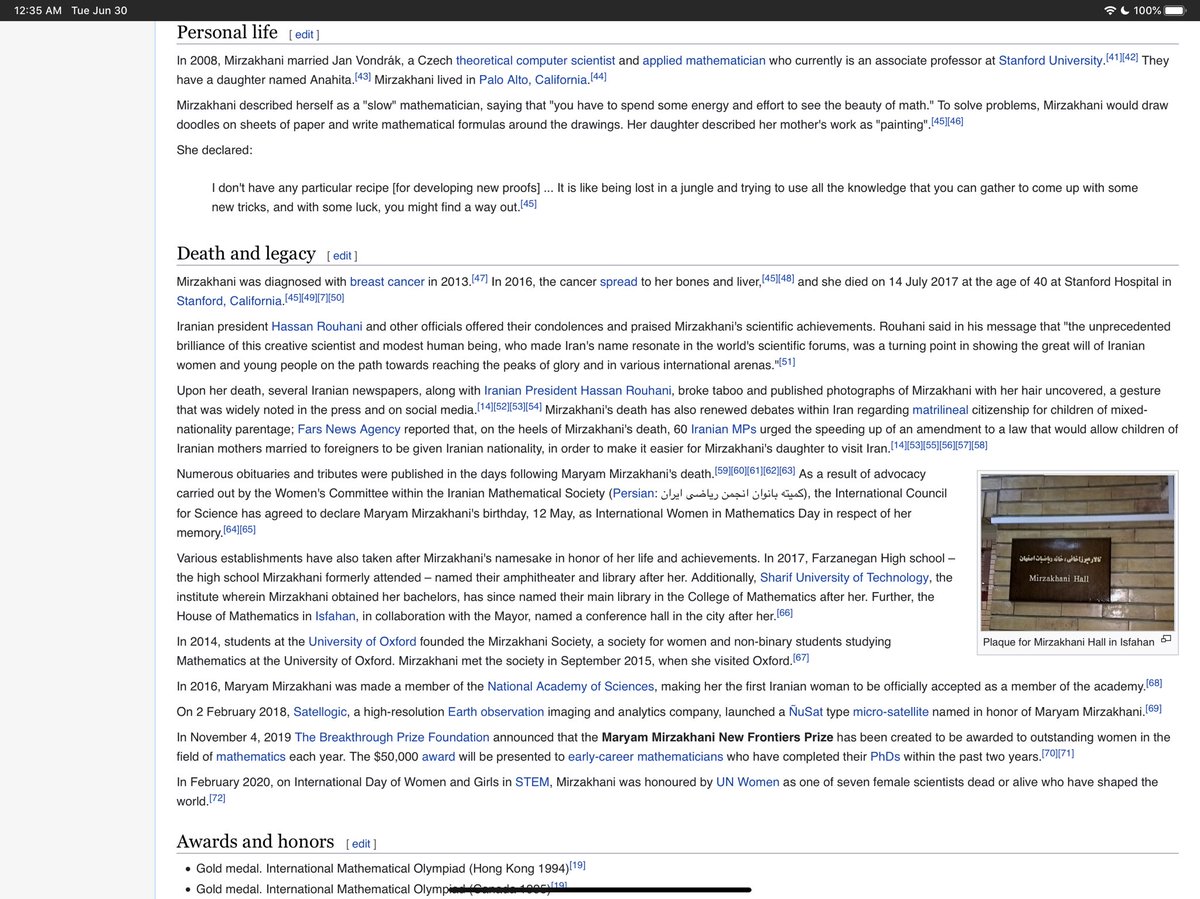1200x899 pixels.
Task: Click the 'She declared:' line
Action: pos(215,150)
